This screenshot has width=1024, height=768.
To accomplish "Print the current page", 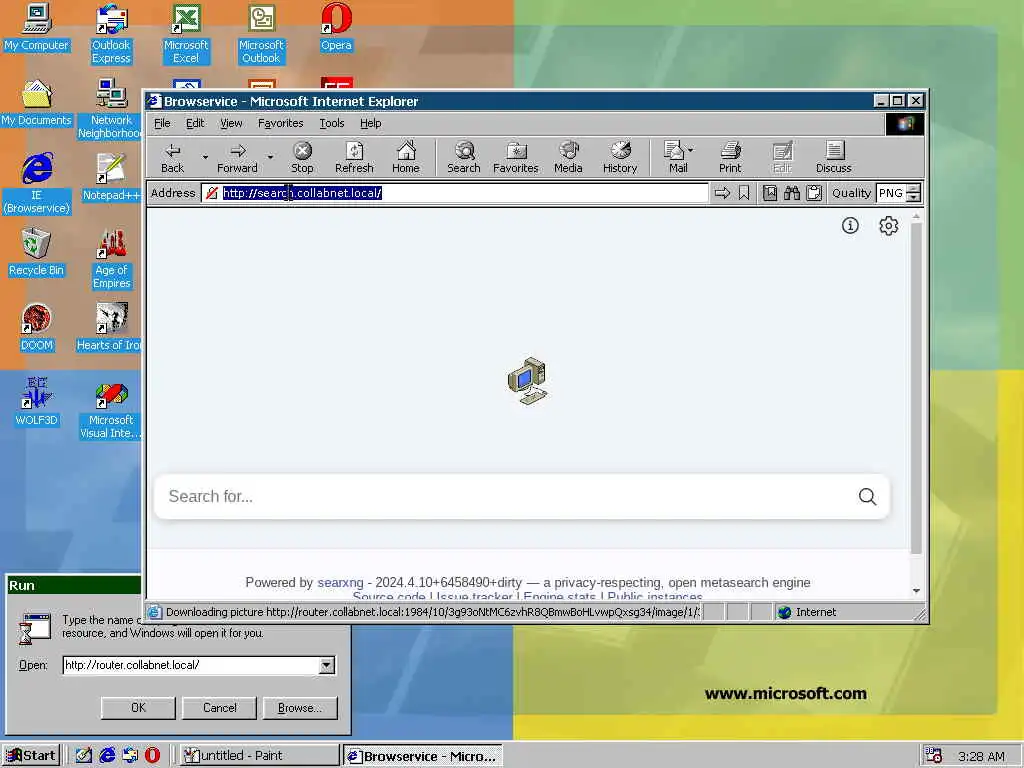I will pos(730,158).
